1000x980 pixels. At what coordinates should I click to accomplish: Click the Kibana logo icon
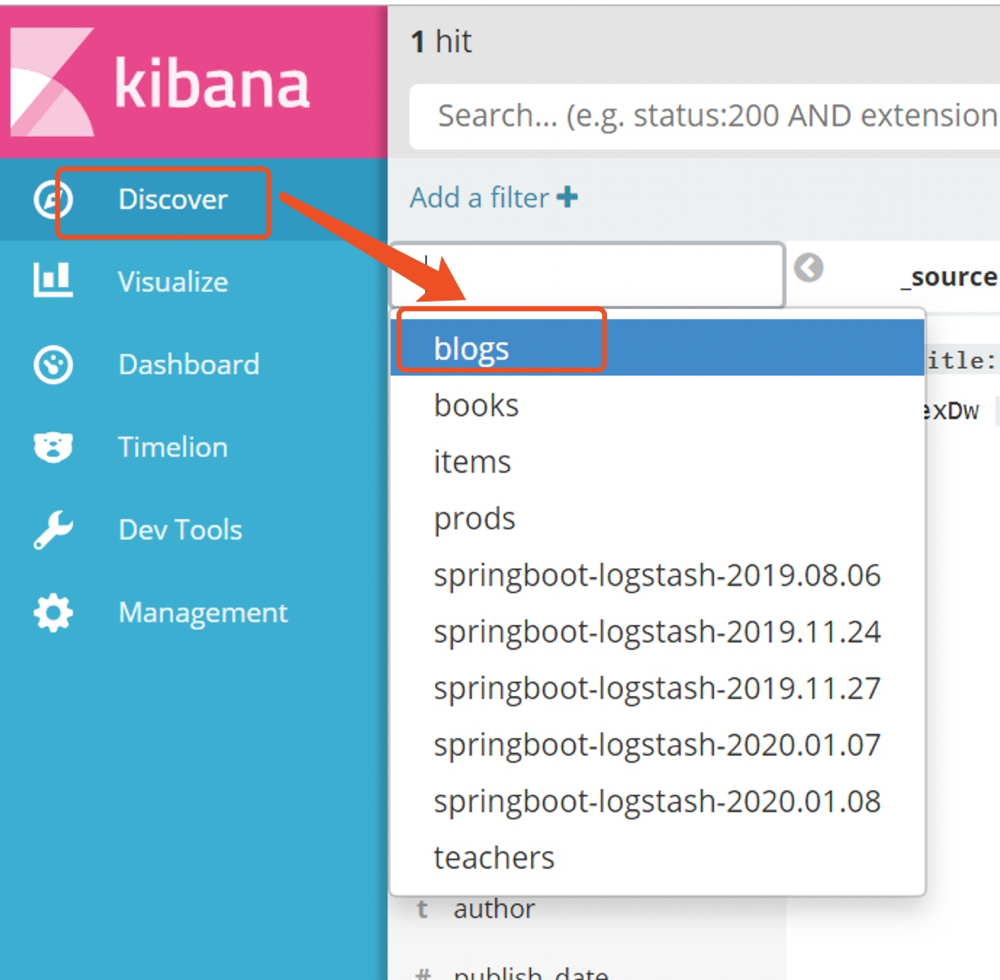tap(52, 82)
